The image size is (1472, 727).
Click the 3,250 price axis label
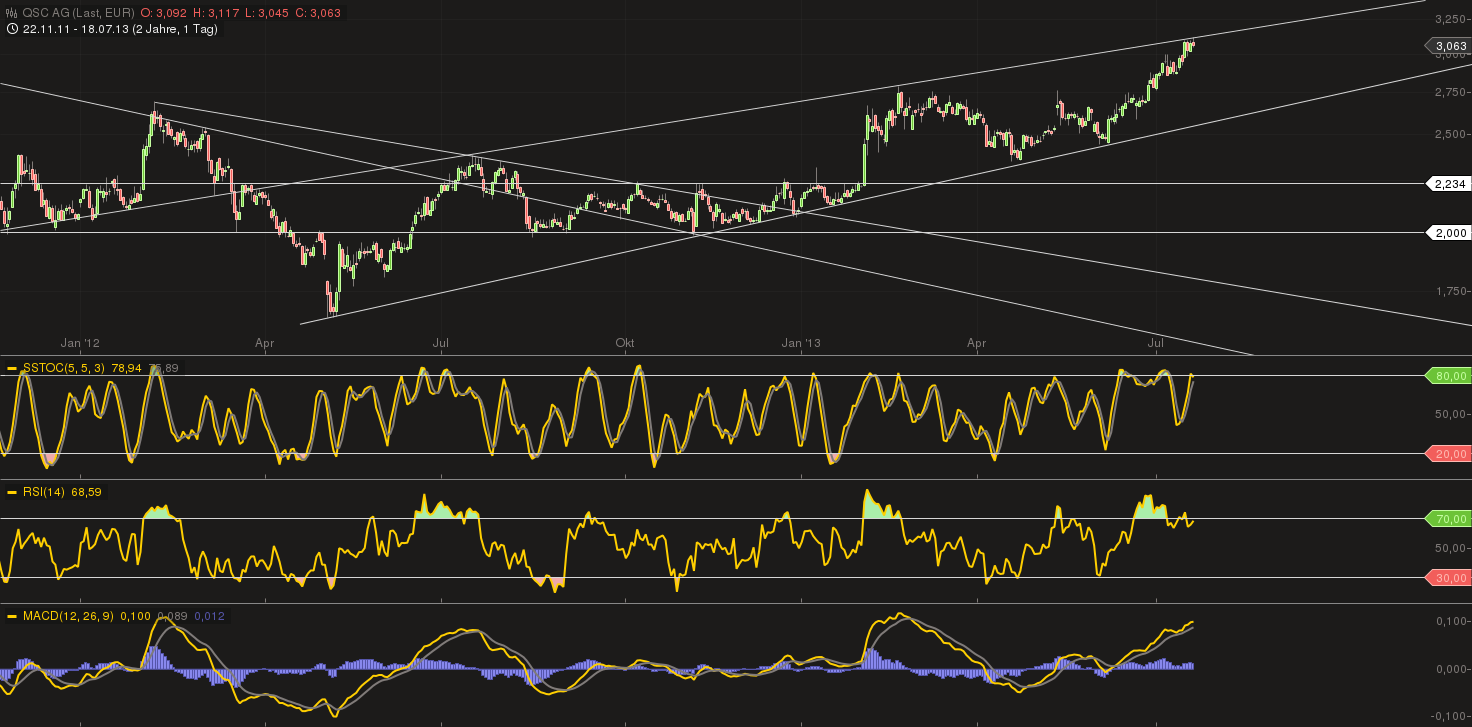(x=1450, y=19)
